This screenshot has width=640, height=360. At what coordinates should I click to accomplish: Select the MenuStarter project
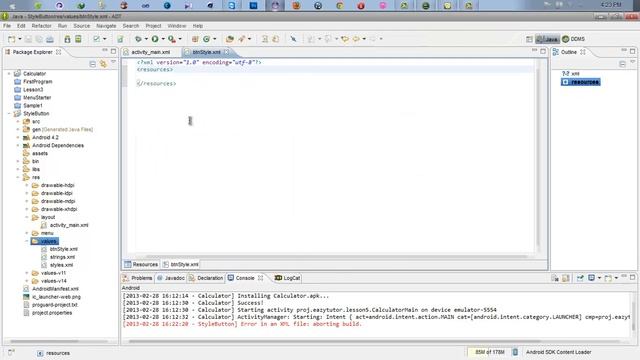tap(37, 98)
